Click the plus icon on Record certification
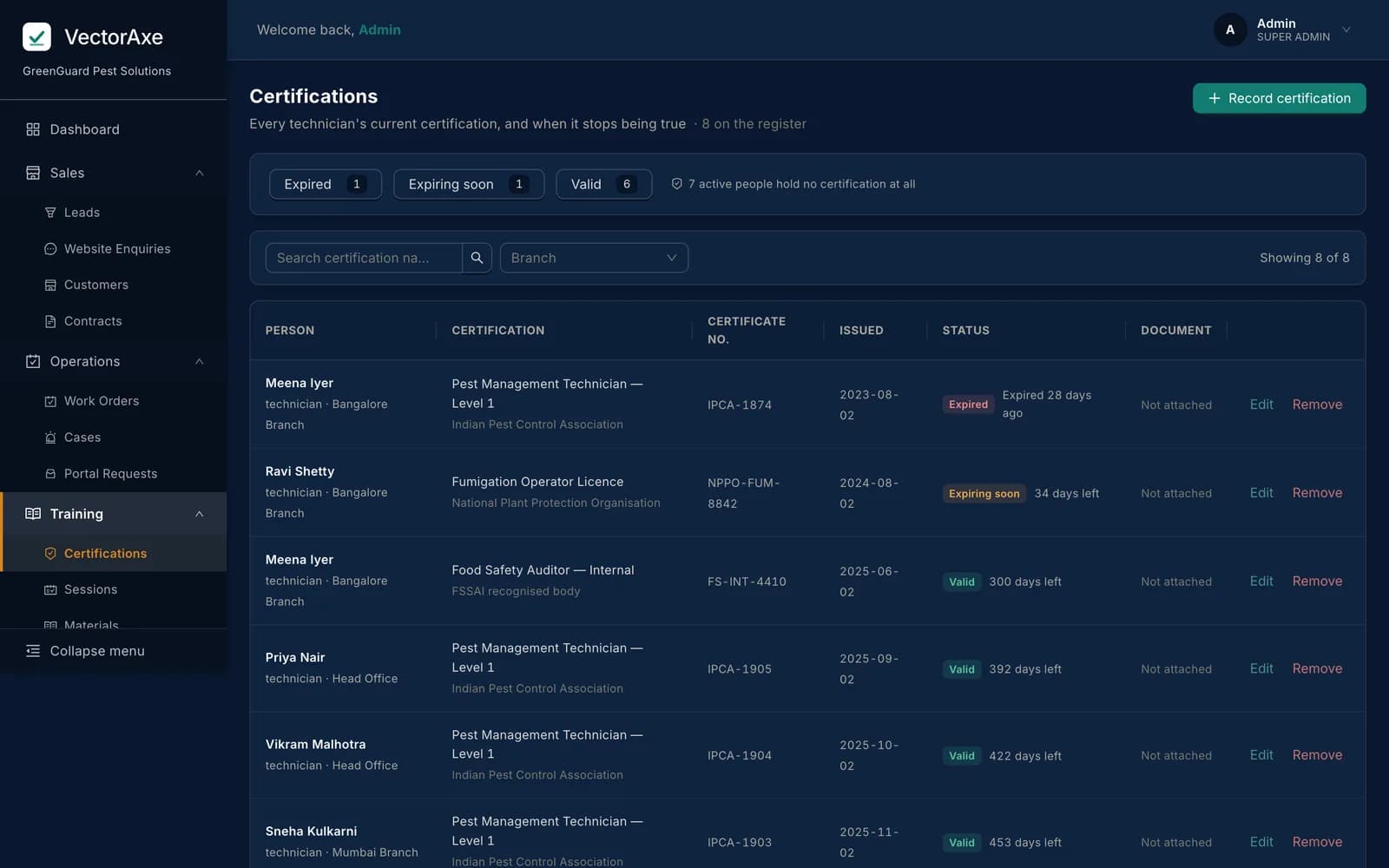Screen dimensions: 1389x868 click(x=1215, y=98)
